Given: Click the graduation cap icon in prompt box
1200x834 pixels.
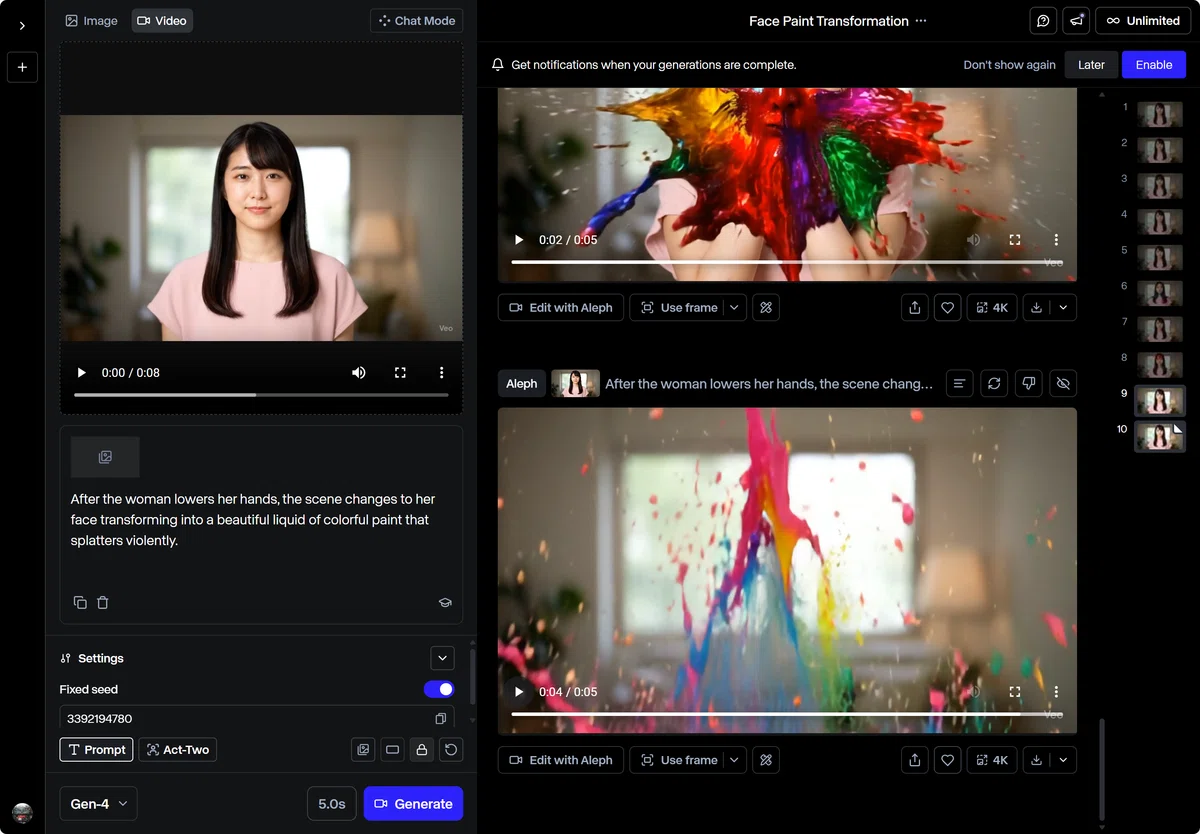Looking at the screenshot, I should pos(445,603).
